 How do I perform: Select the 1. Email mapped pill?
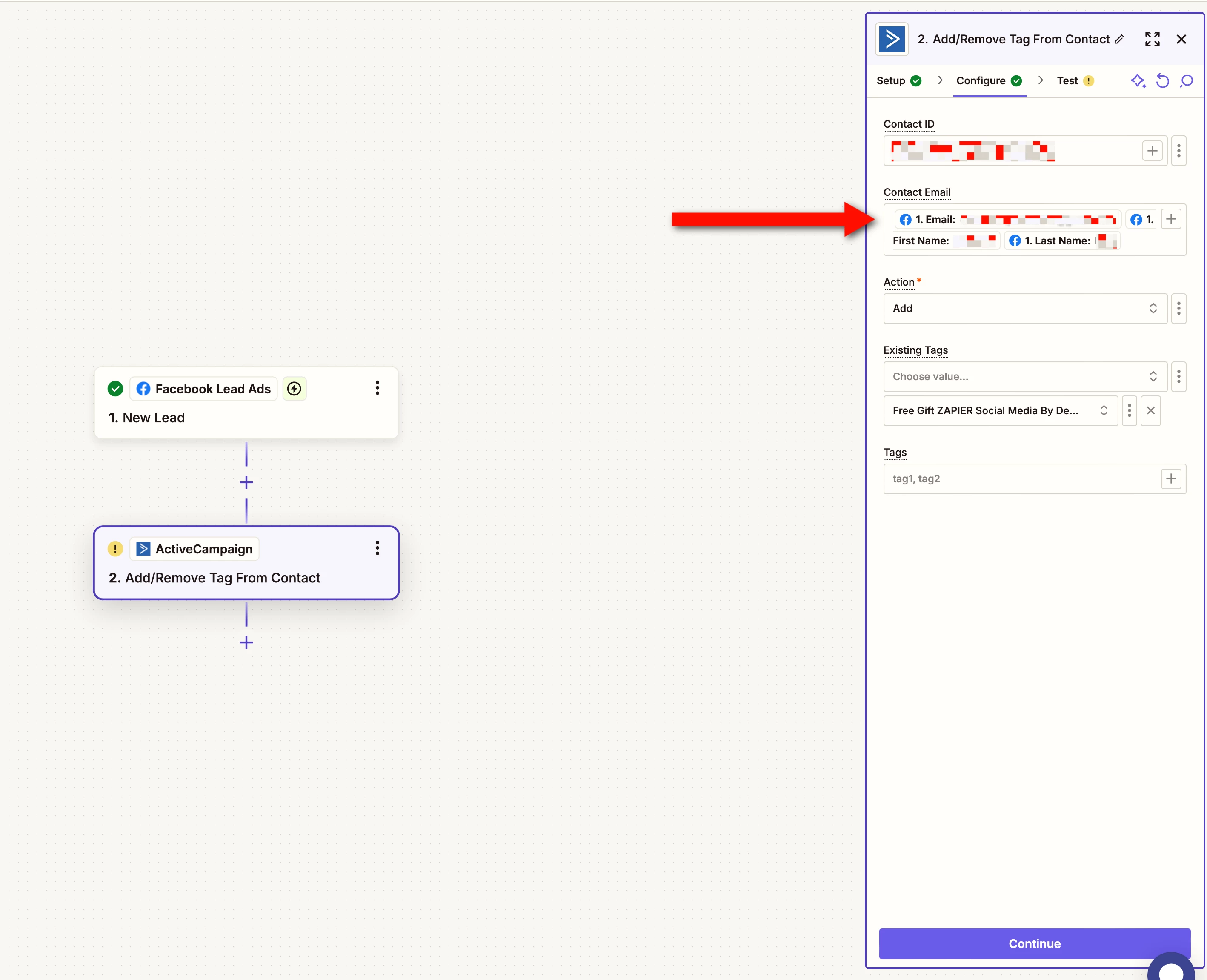click(x=1007, y=220)
